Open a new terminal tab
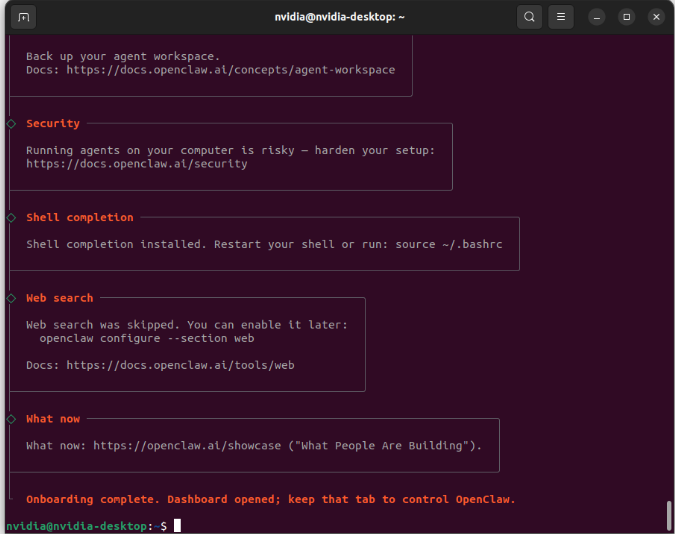 [x=23, y=17]
